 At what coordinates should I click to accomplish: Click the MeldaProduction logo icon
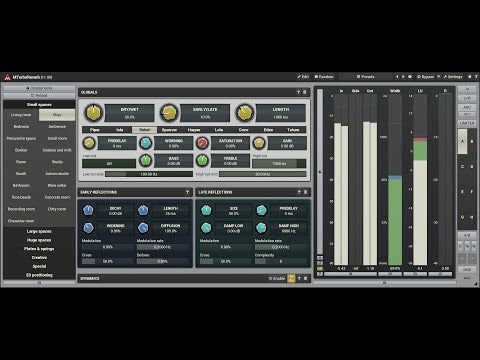click(x=7, y=77)
